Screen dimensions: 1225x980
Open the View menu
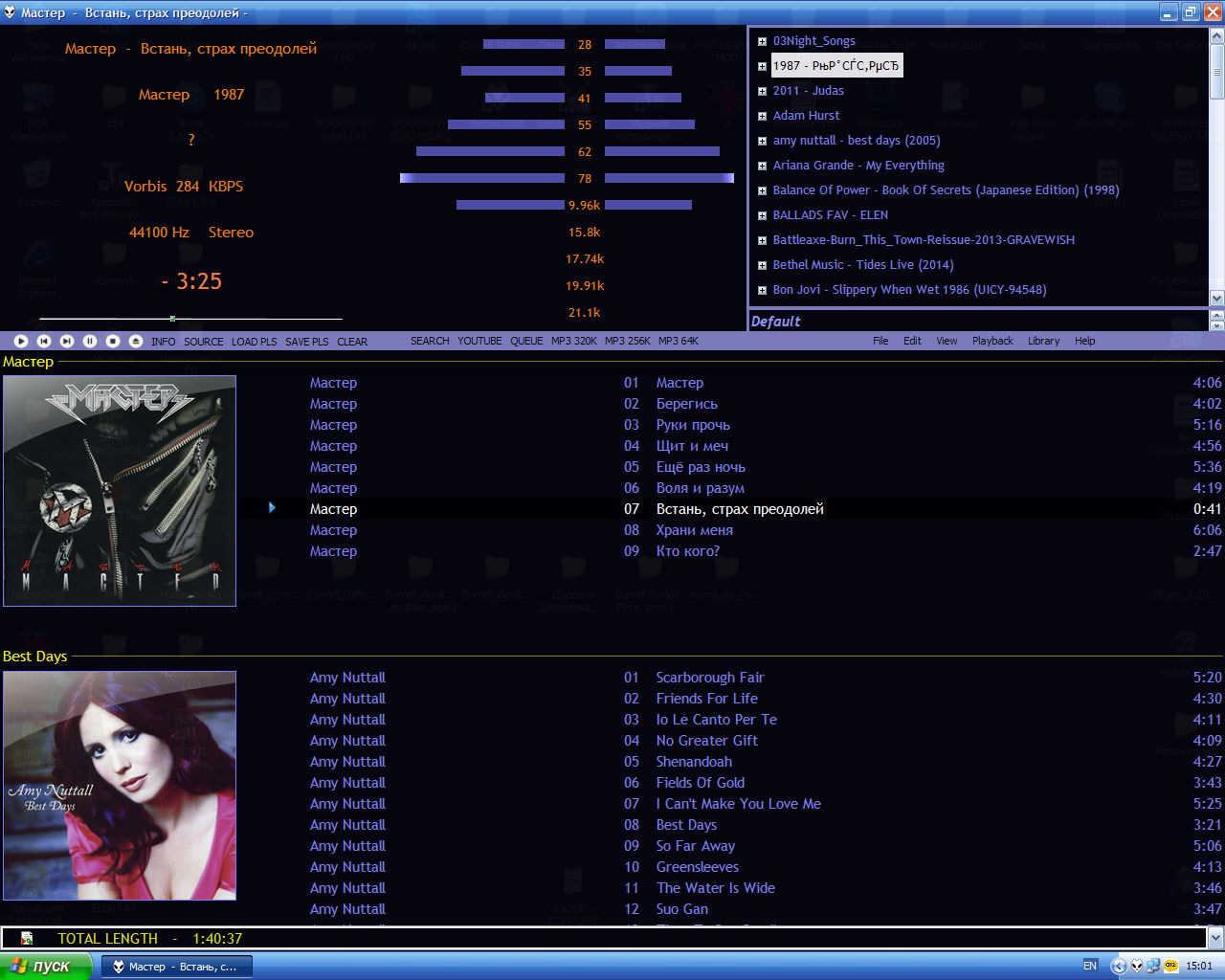(947, 341)
